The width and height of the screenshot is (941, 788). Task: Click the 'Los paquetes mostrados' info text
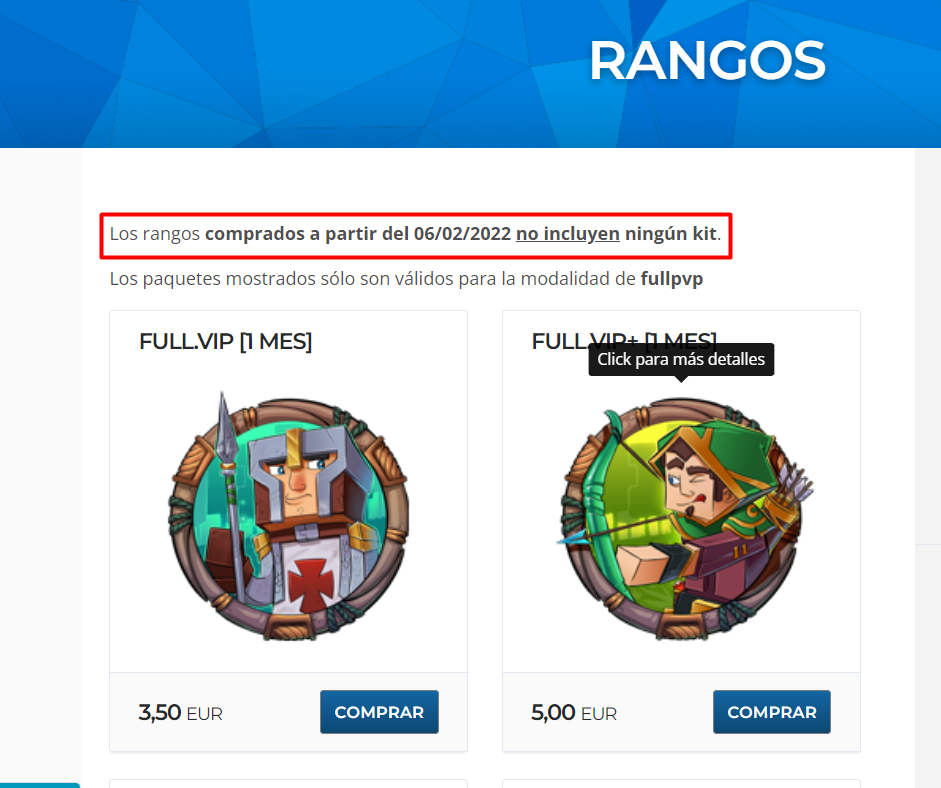(x=406, y=279)
